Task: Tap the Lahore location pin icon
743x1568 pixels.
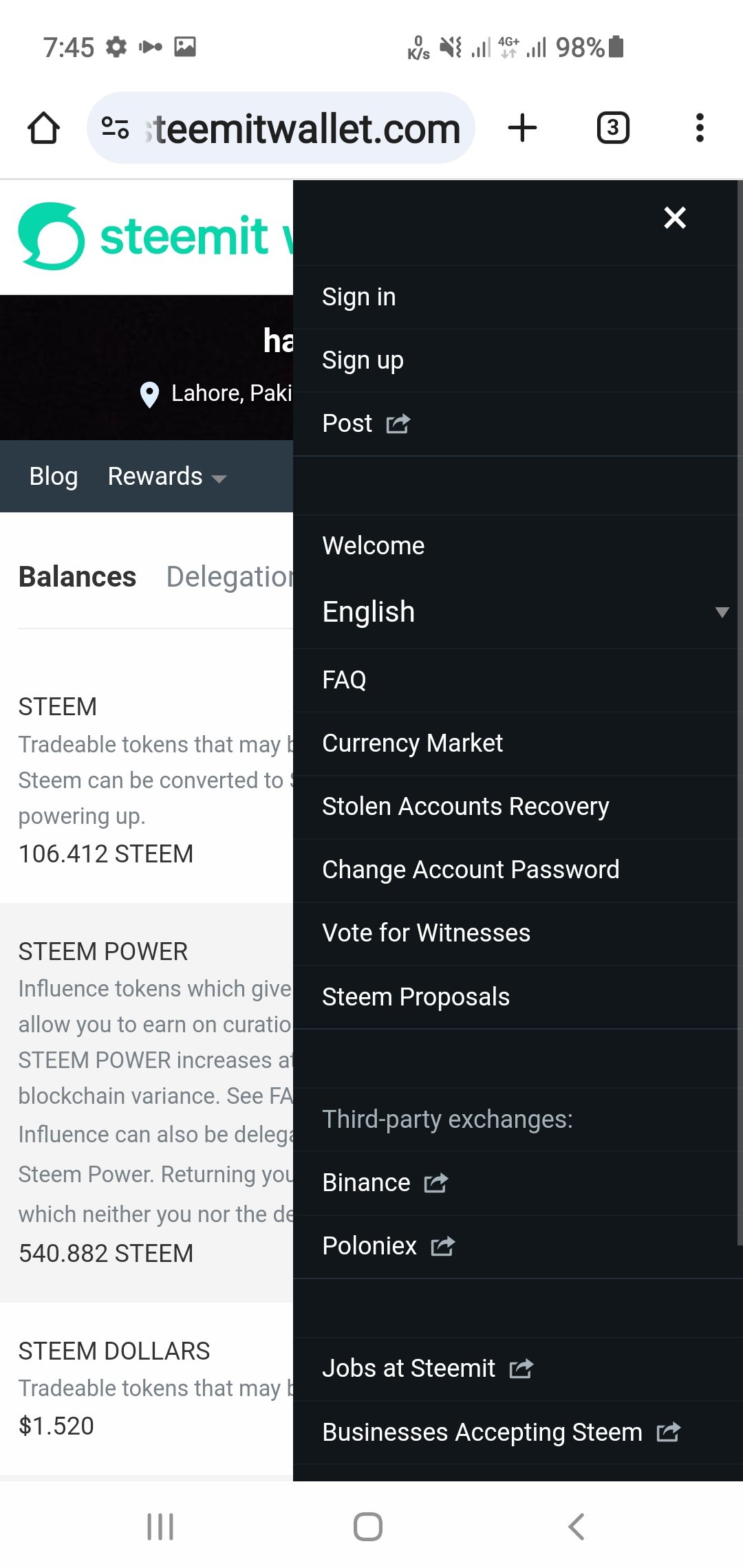Action: coord(149,395)
